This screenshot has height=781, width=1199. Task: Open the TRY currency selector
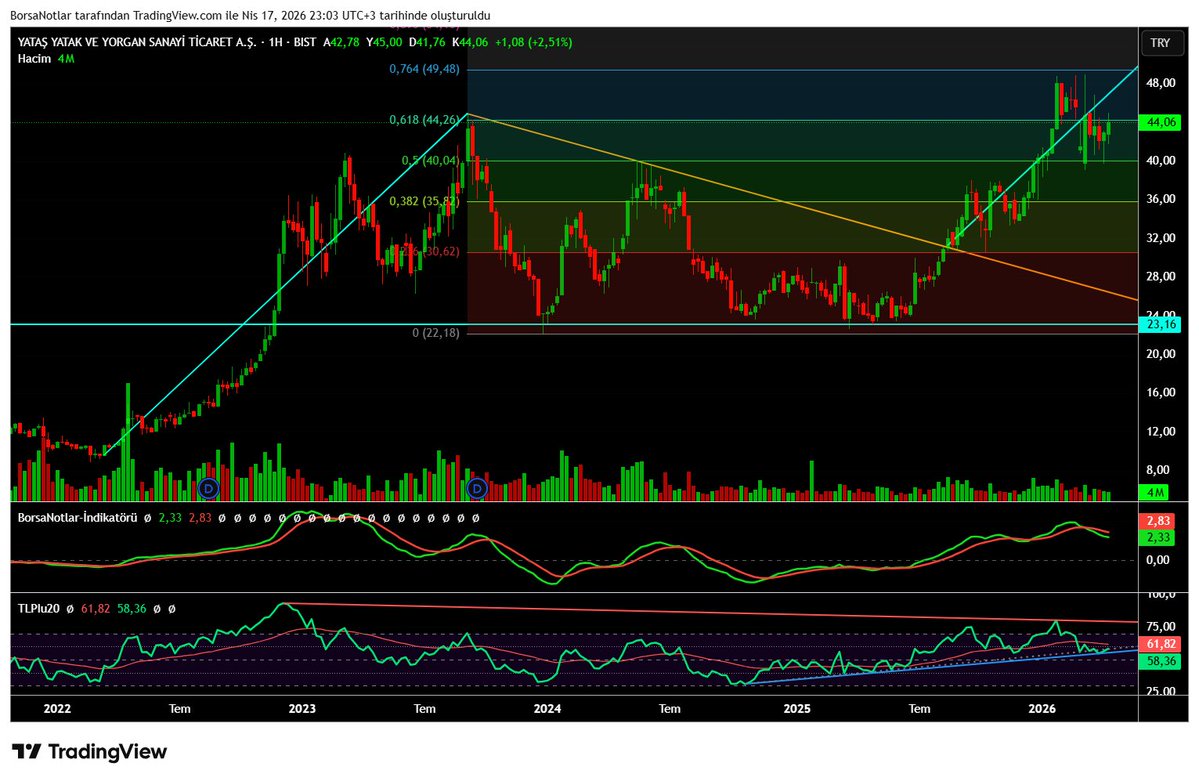point(1160,43)
